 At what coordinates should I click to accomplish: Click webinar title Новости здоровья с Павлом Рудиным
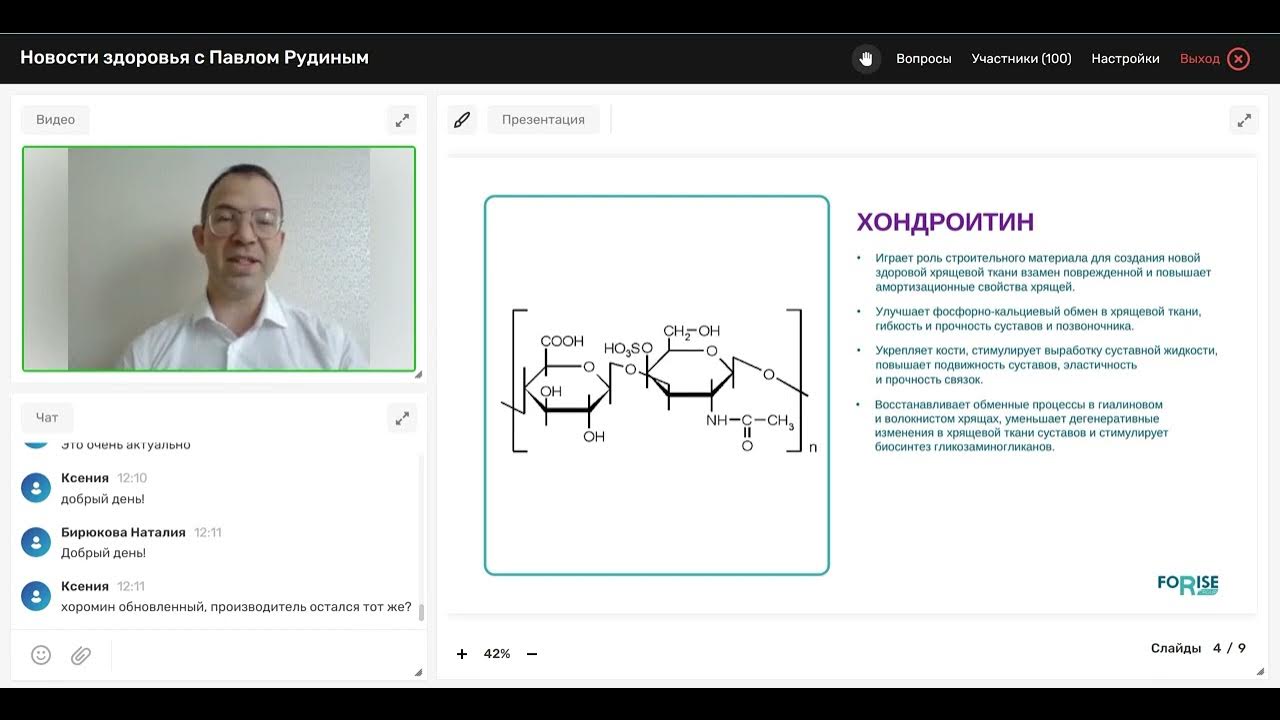pyautogui.click(x=195, y=58)
